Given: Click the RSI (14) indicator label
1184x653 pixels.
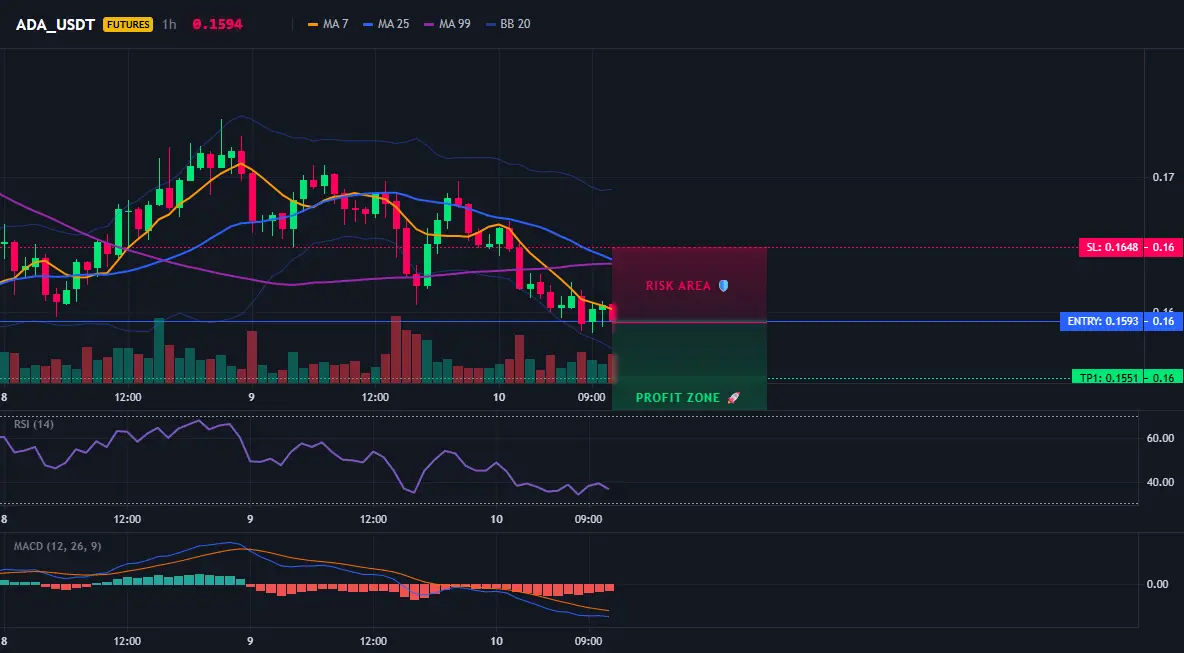Looking at the screenshot, I should tap(34, 424).
